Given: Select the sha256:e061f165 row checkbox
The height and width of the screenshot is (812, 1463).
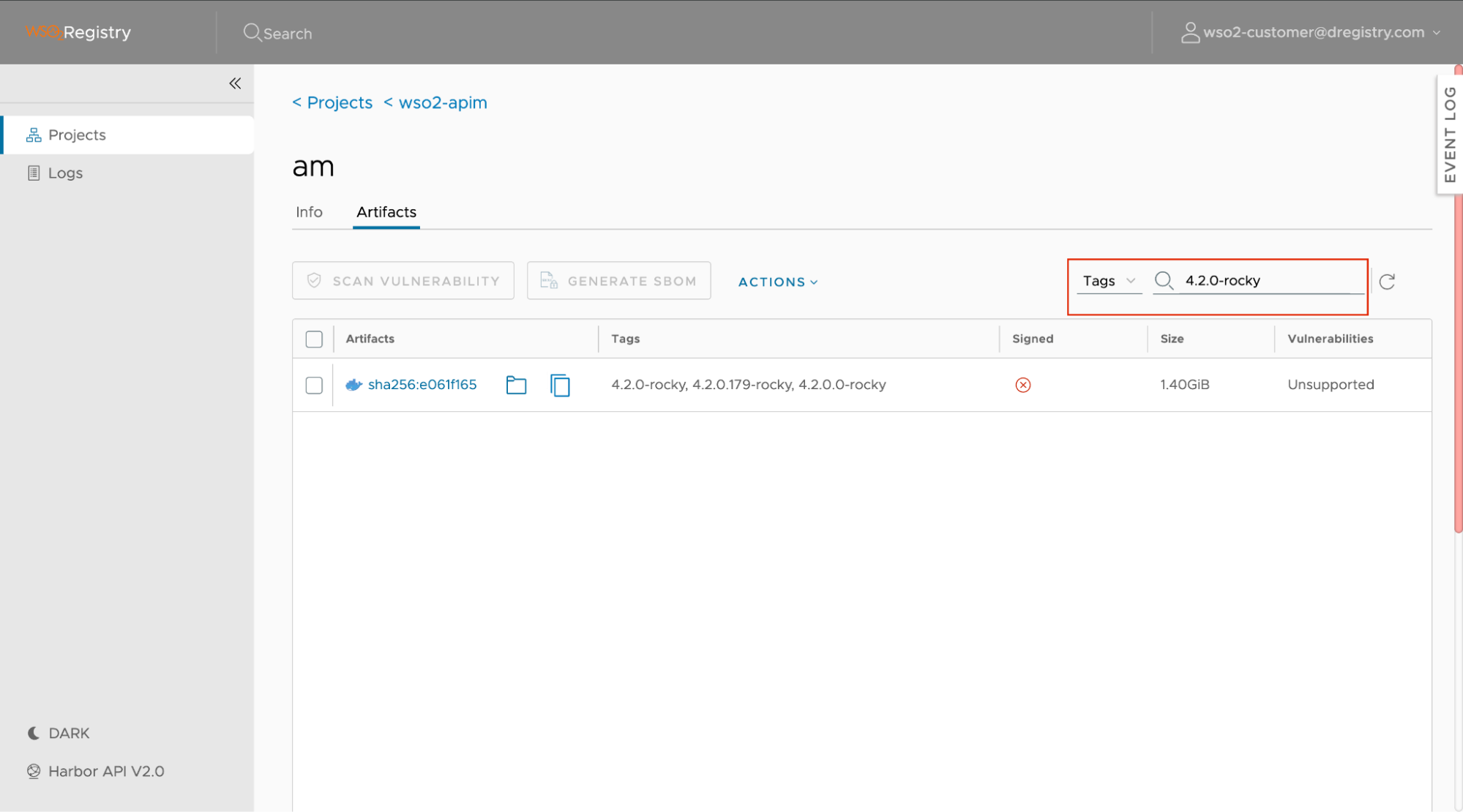Looking at the screenshot, I should [x=314, y=386].
